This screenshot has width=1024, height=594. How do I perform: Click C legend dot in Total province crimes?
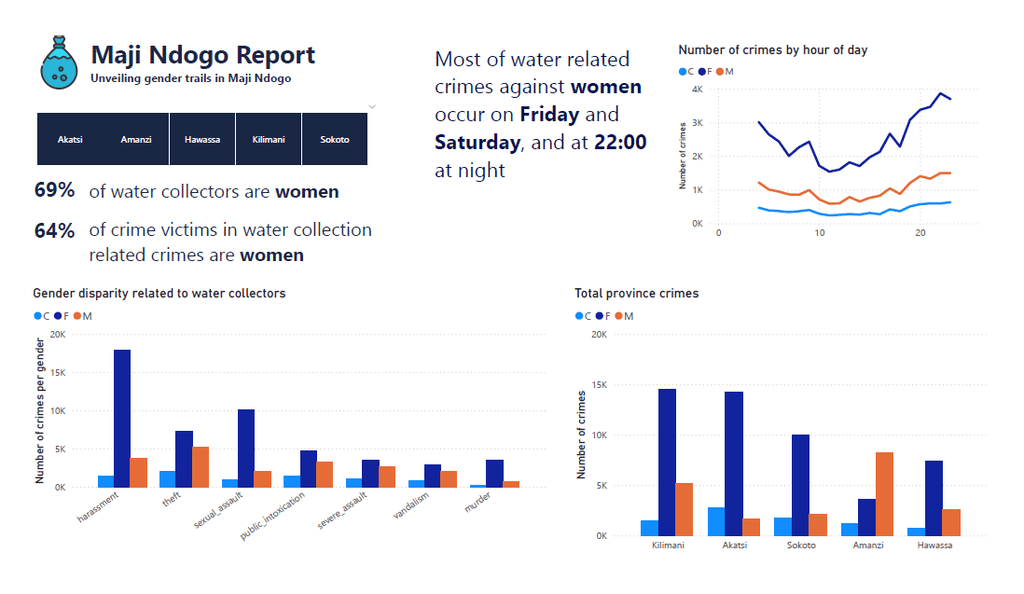click(x=579, y=316)
